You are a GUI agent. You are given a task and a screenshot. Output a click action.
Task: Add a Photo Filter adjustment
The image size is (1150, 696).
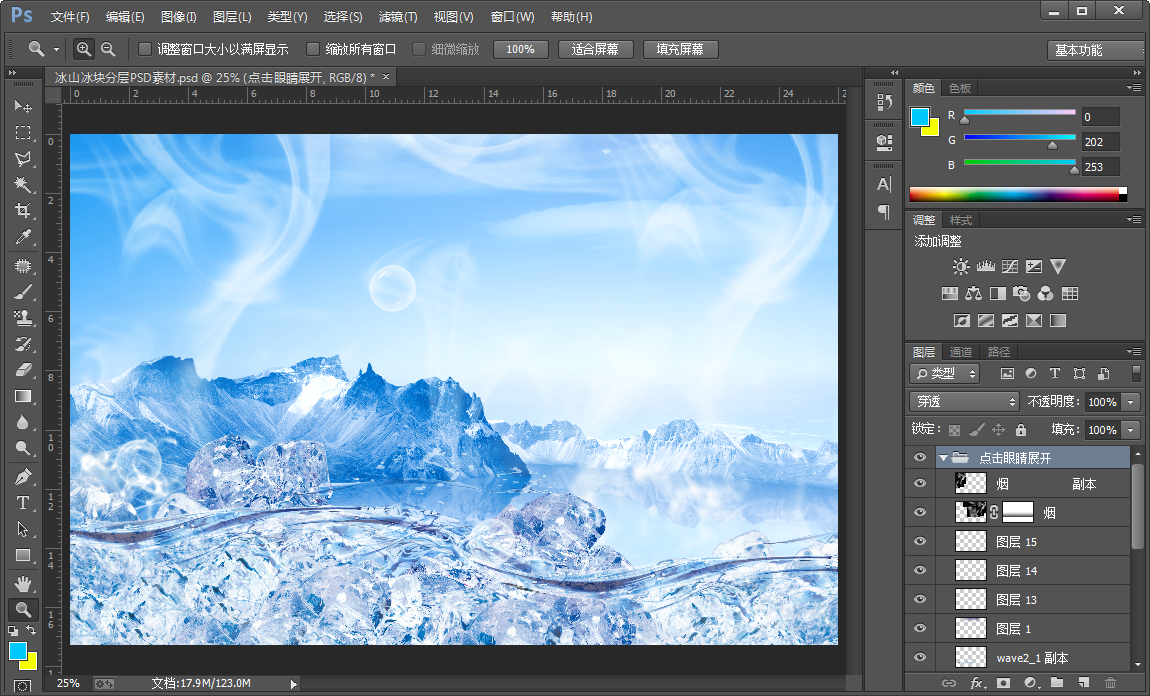pos(1022,293)
